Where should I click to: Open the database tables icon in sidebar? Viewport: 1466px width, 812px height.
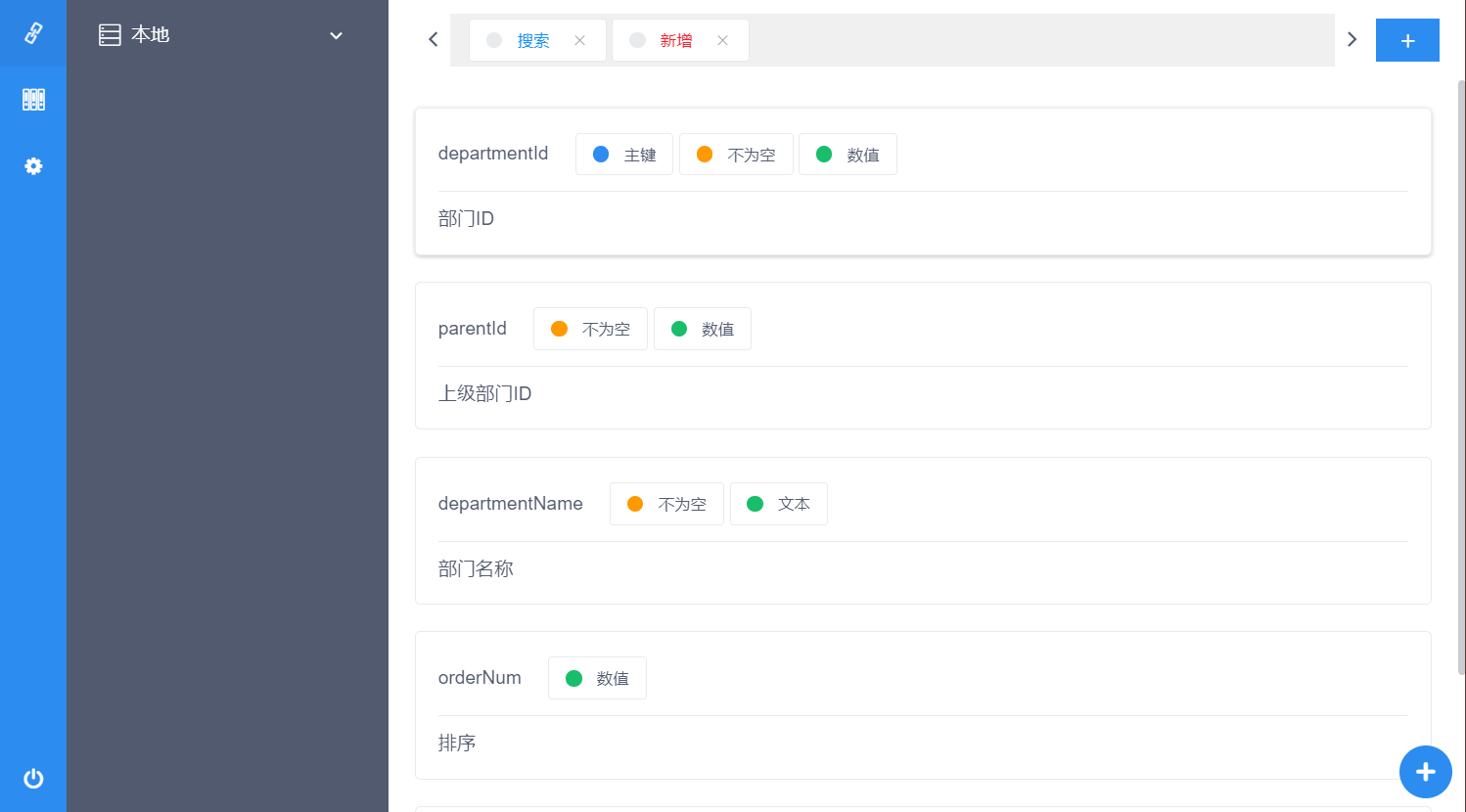click(33, 100)
